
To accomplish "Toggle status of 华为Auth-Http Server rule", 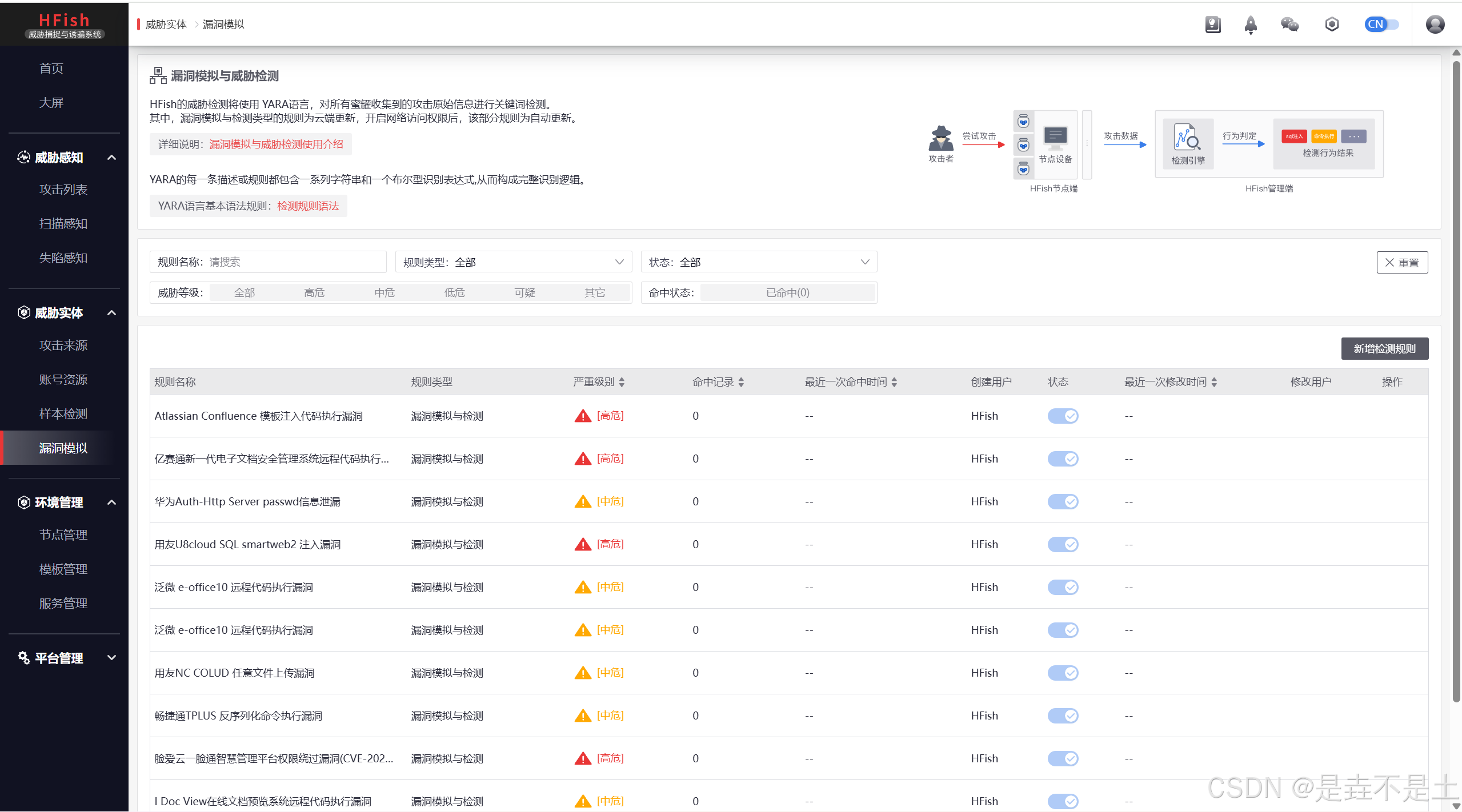I will (1063, 501).
